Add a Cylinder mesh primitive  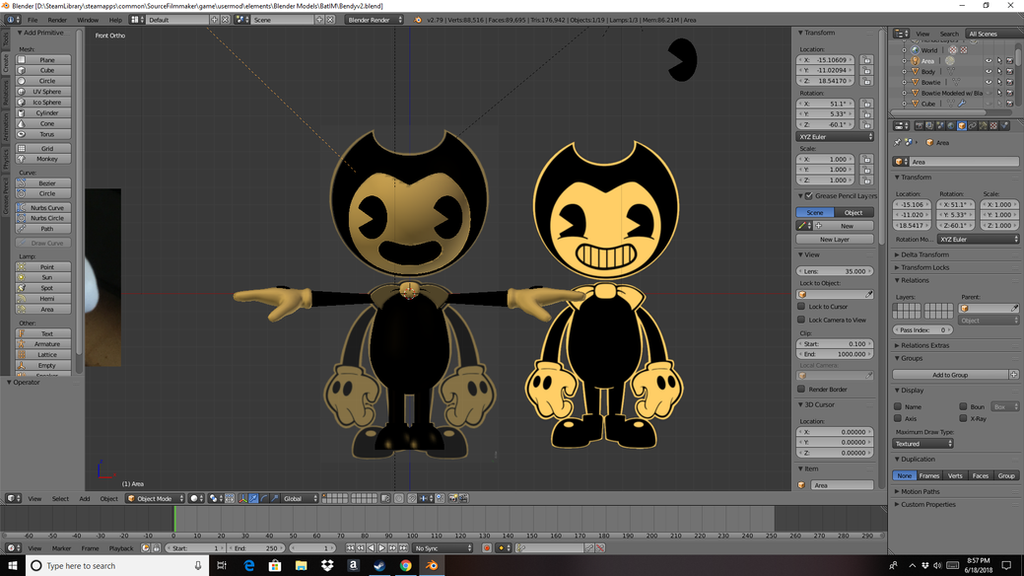[43, 113]
